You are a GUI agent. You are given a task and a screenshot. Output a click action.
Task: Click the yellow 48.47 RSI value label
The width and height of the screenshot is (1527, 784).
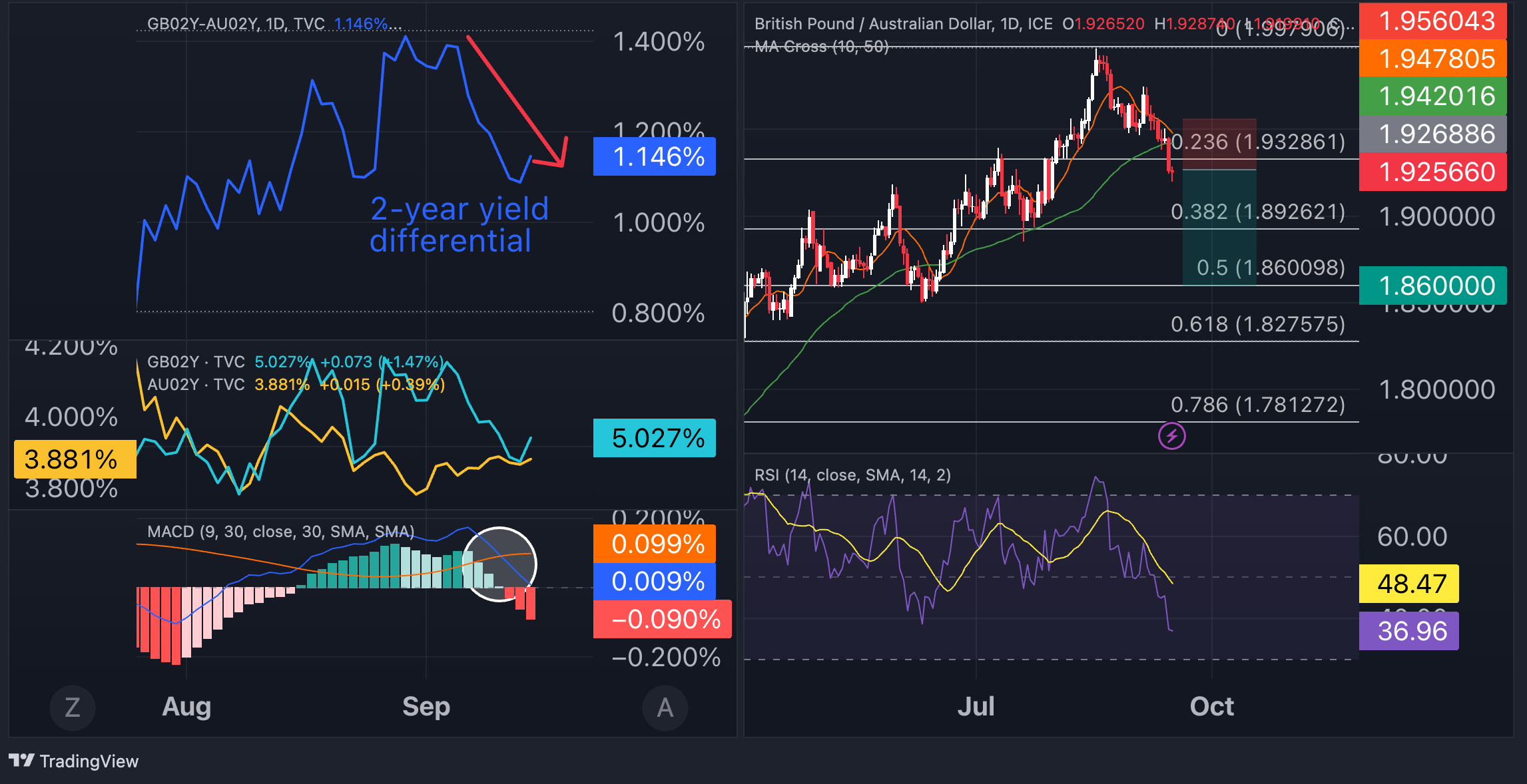pos(1409,585)
